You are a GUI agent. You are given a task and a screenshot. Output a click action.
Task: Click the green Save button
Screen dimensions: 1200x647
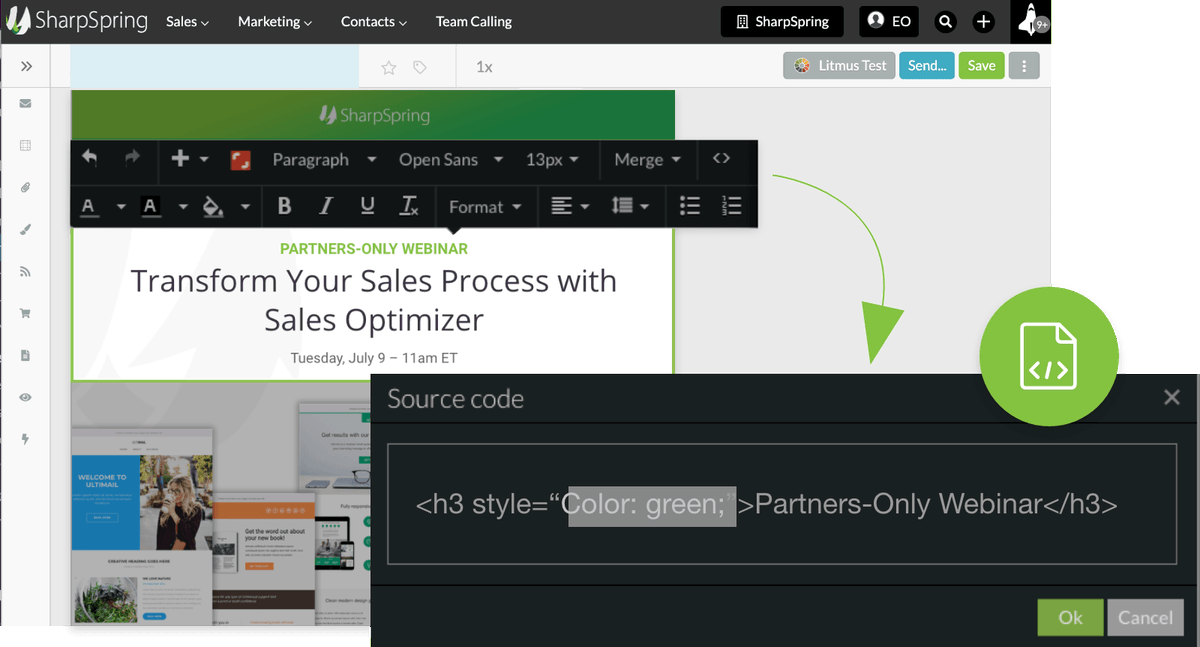(981, 66)
